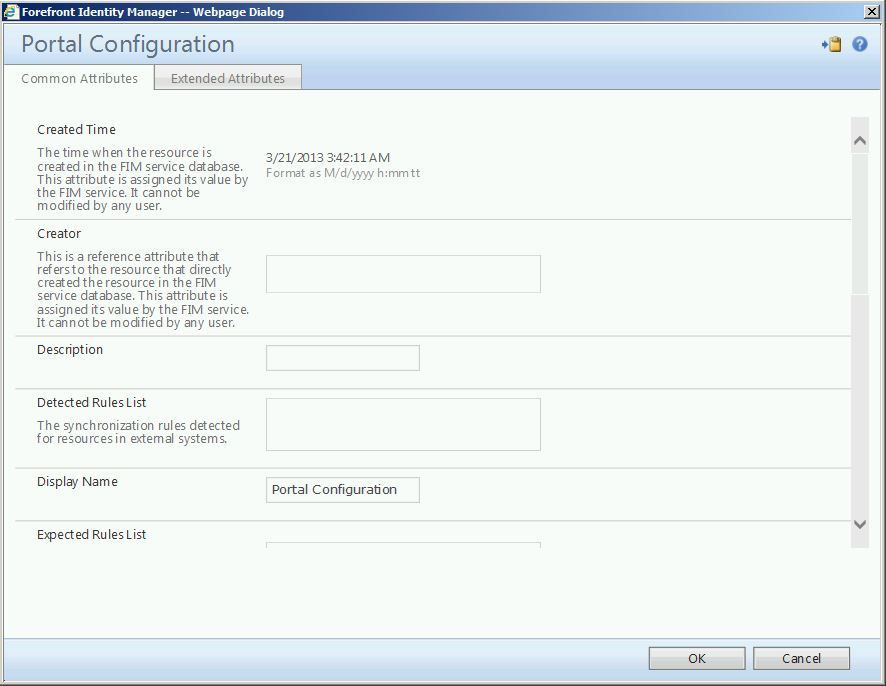Screen dimensions: 886x686
Task: Click the Created Time value 3/21/2013 3:42:11 AM
Action: [328, 158]
